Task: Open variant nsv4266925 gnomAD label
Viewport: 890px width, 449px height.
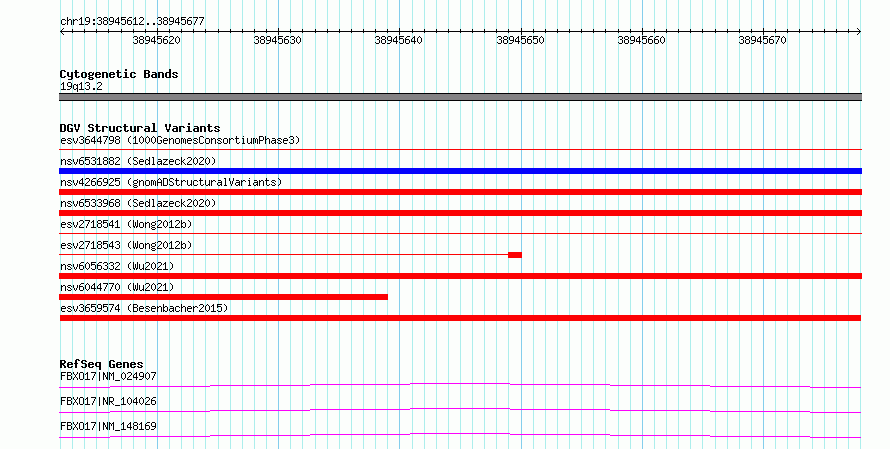Action: coord(171,182)
